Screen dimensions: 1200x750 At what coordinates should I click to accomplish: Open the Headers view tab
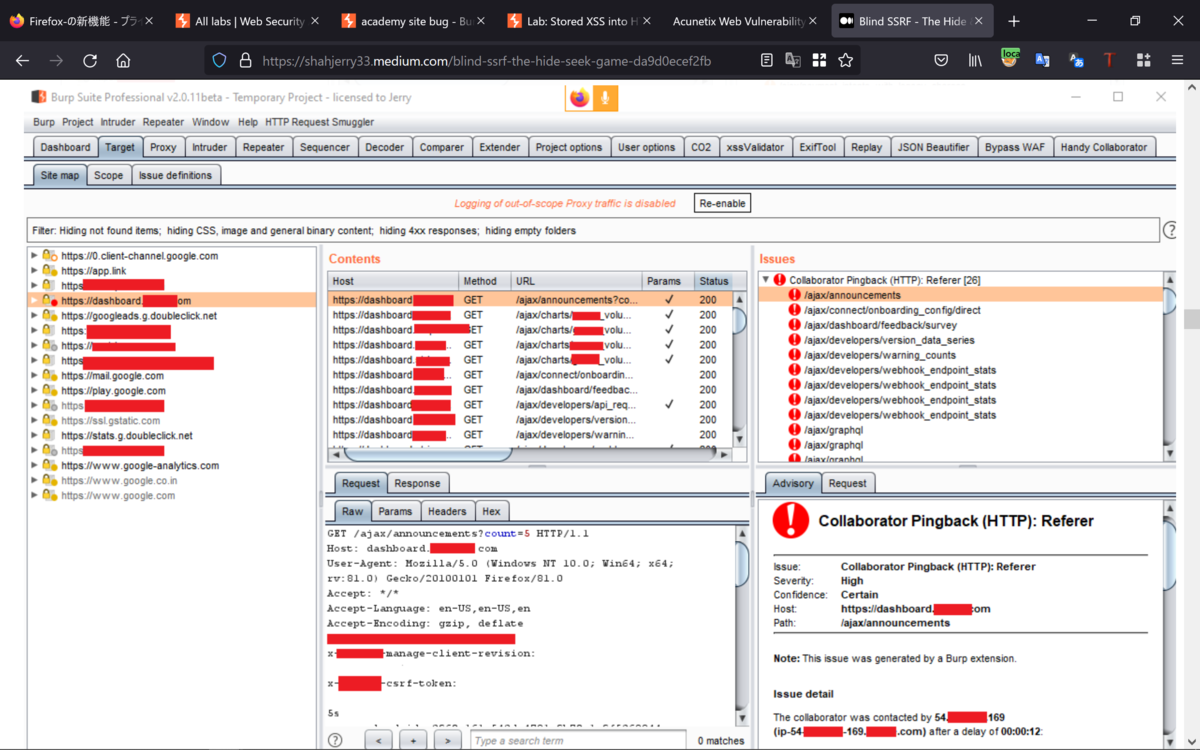pos(447,511)
